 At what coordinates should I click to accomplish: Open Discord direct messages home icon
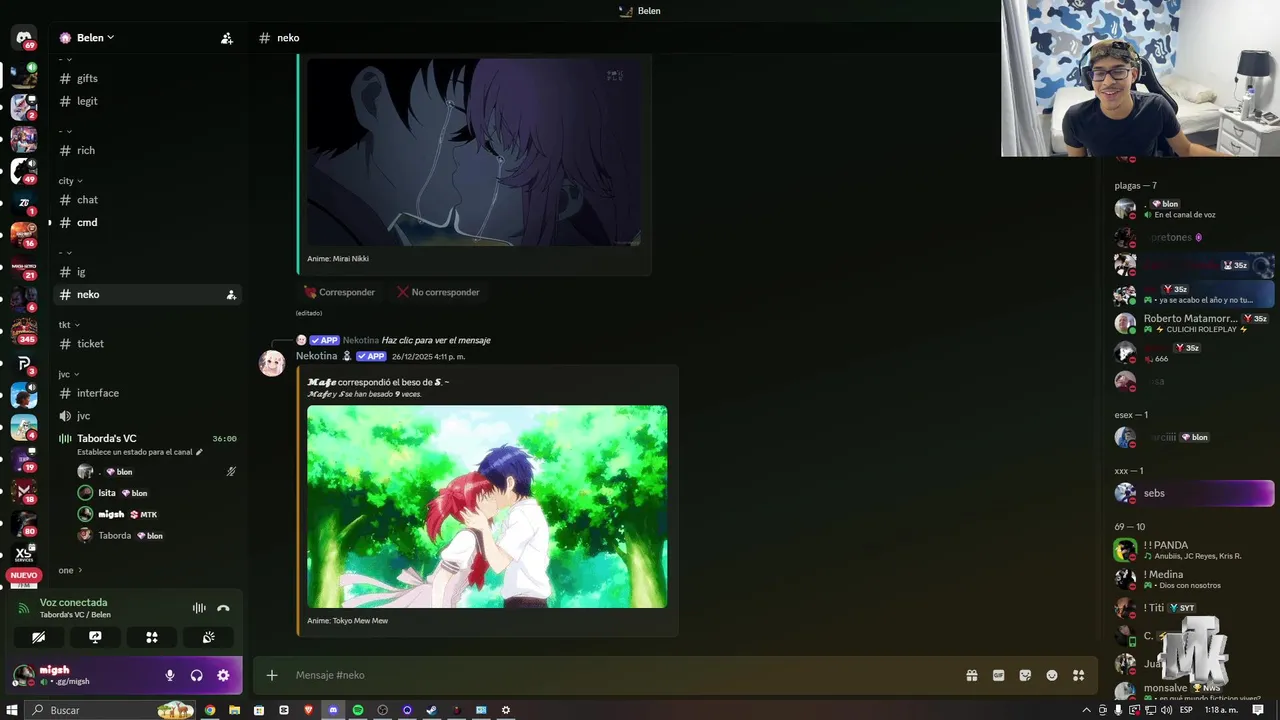click(x=24, y=38)
